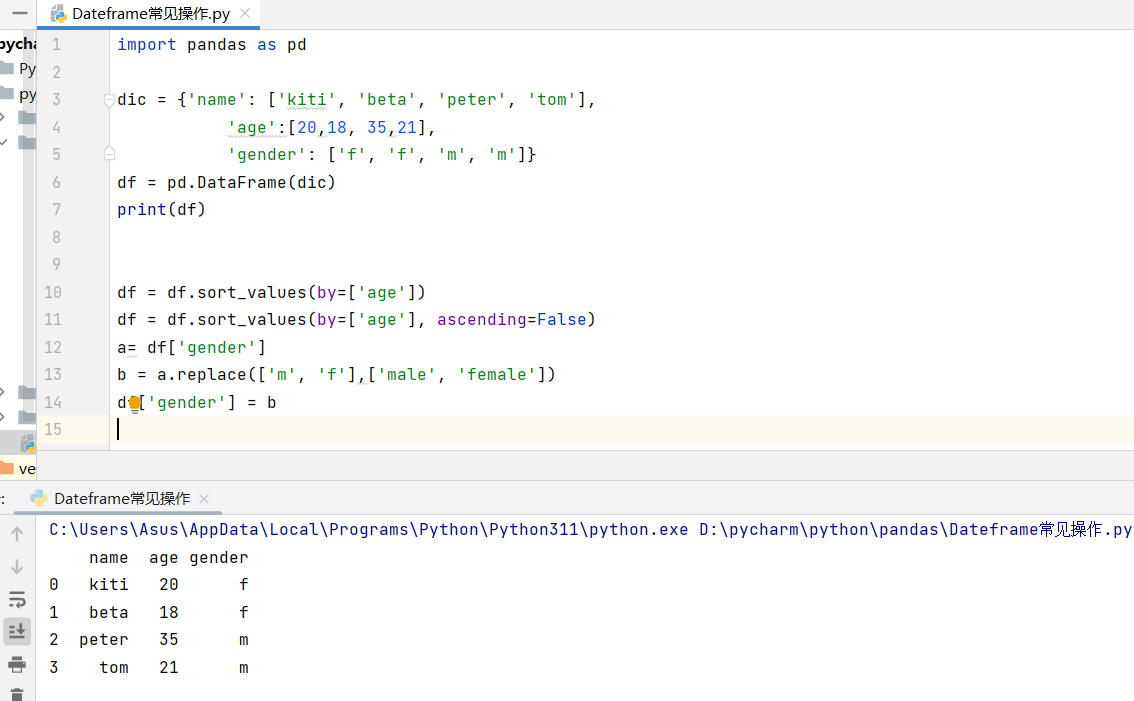Click the print output icon
1134x701 pixels.
click(x=17, y=664)
